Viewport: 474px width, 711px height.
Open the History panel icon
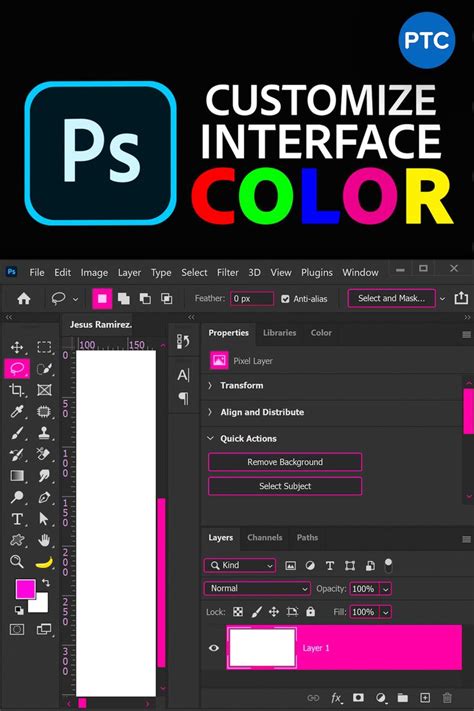click(x=183, y=341)
